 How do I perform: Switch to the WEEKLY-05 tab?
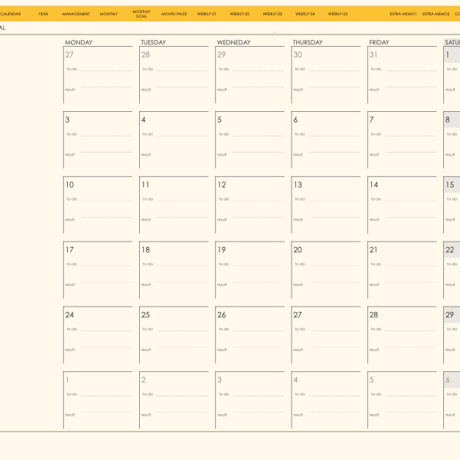point(338,14)
